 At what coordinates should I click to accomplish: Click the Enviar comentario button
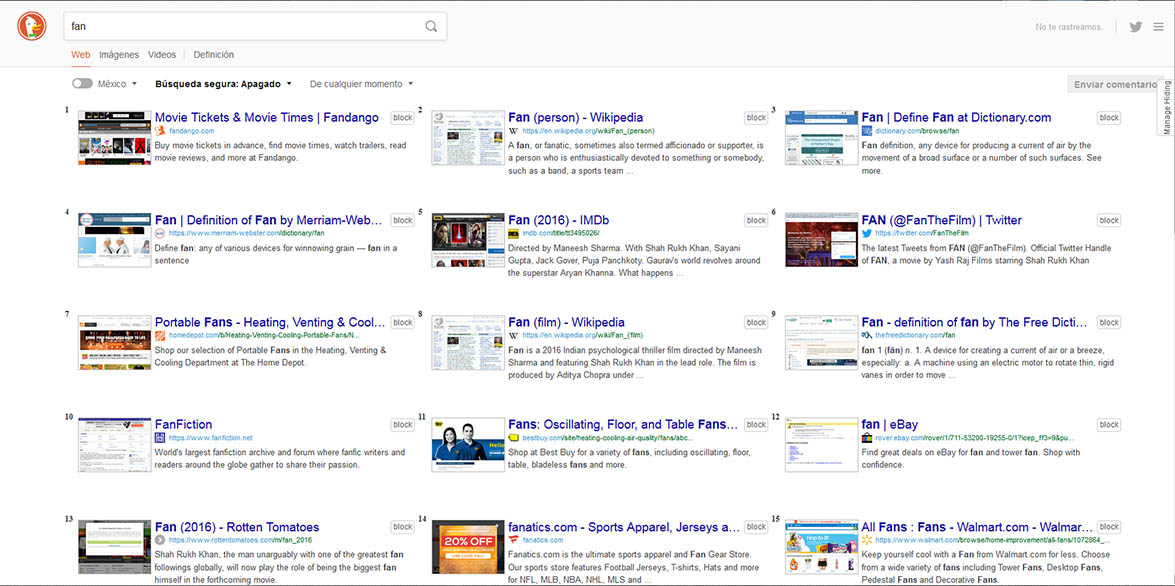click(x=1115, y=84)
